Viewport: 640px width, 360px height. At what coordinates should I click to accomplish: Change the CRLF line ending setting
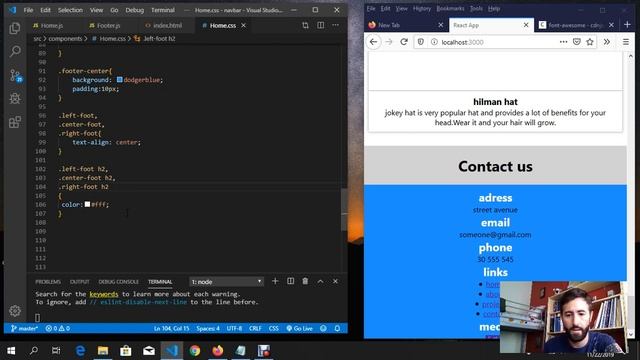point(255,328)
